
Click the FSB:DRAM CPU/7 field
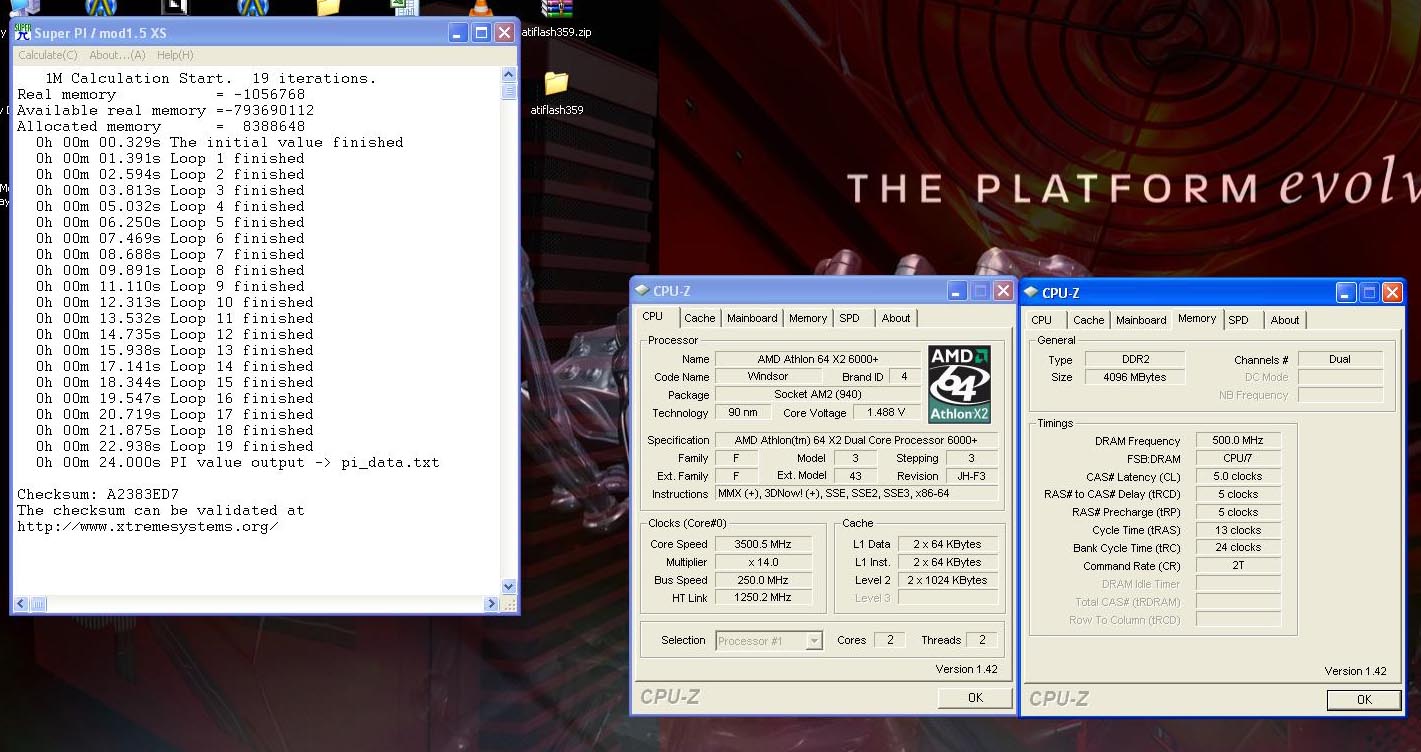[1238, 459]
